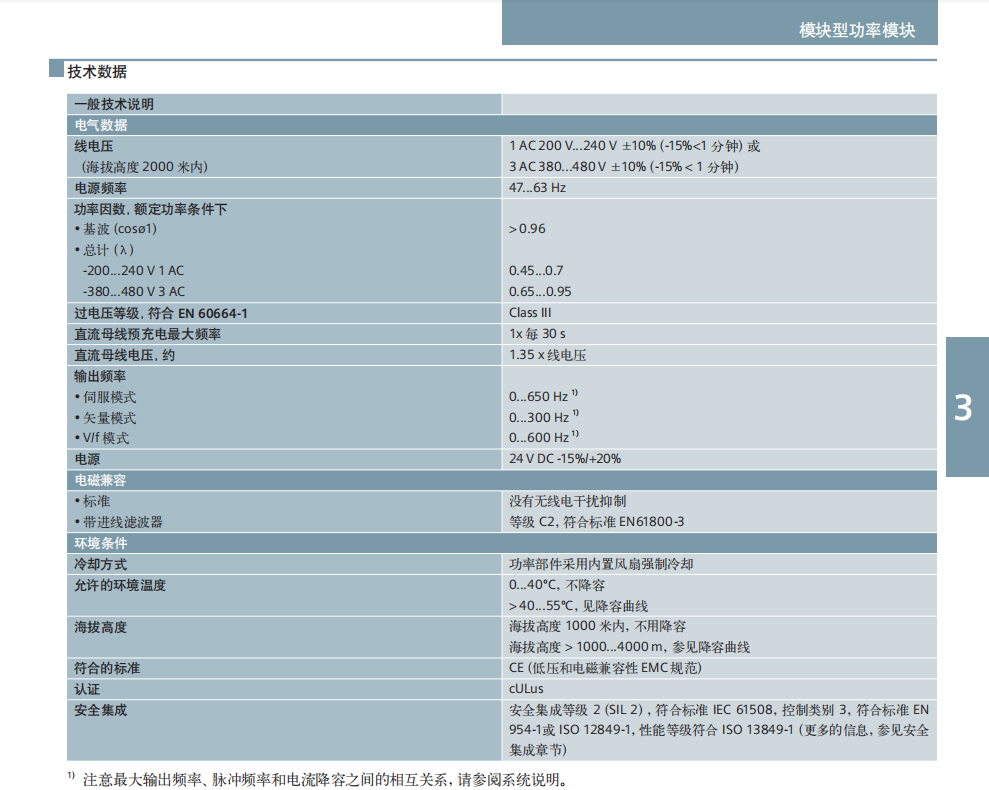Select the 环境条件 section header row
Screen dimensions: 989x790
tap(502, 542)
